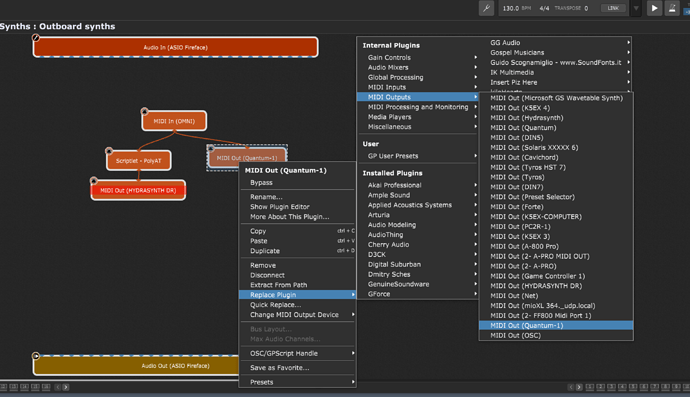Expand OSC/GPScript Handle submenu
This screenshot has width=690, height=397.
[x=297, y=353]
